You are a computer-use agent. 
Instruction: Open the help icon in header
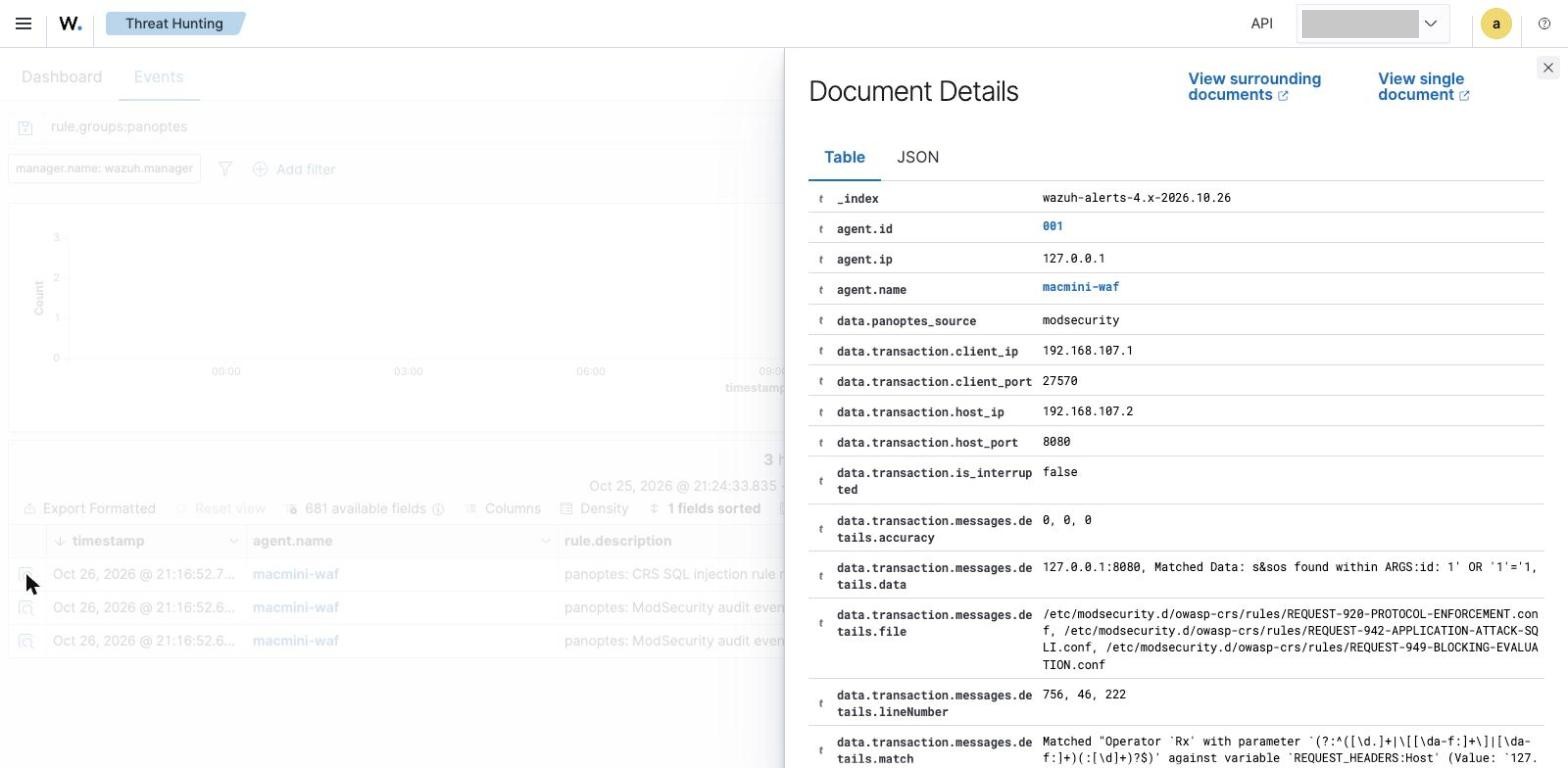pyautogui.click(x=1544, y=24)
